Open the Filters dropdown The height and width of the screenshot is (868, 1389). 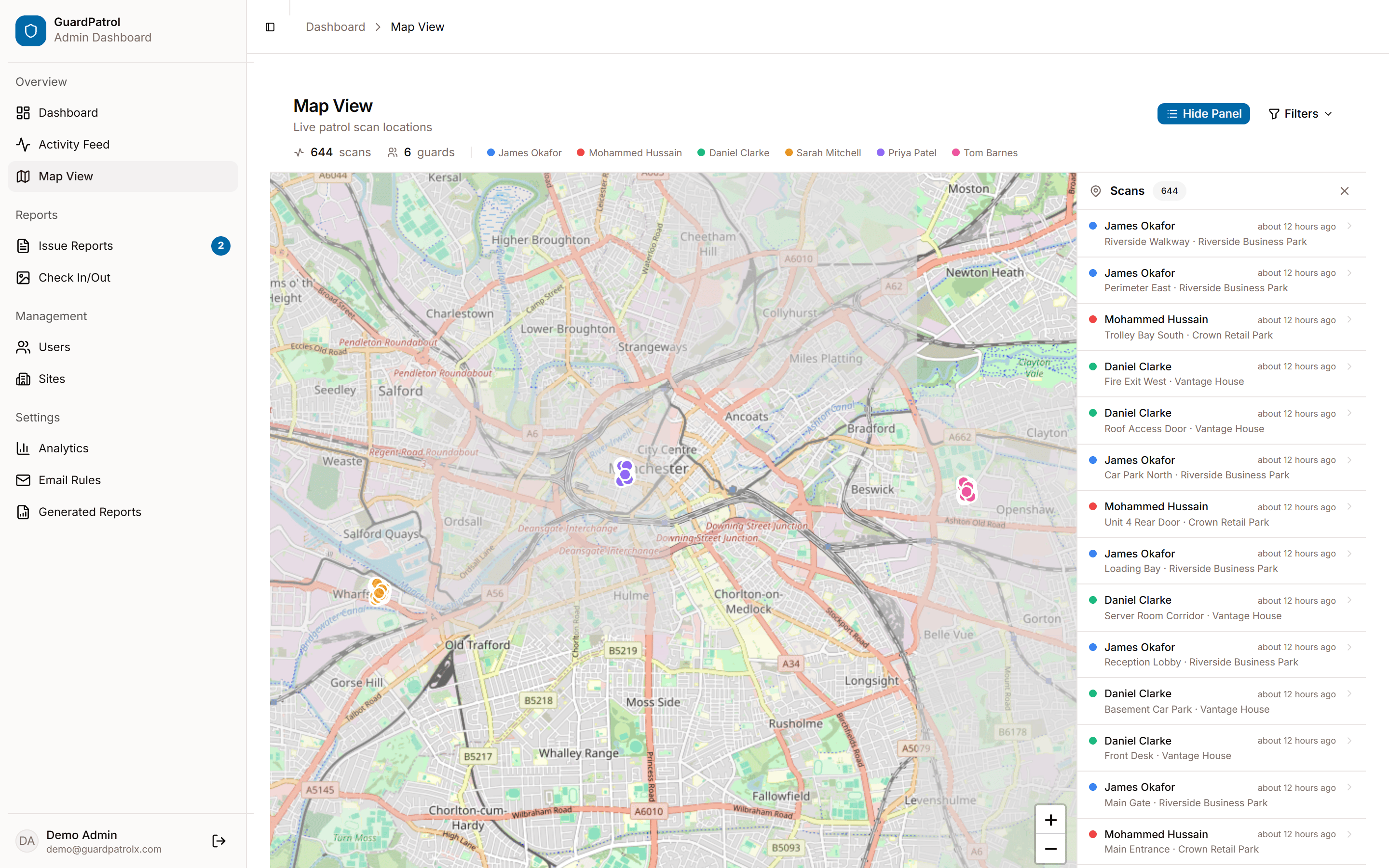(1300, 114)
